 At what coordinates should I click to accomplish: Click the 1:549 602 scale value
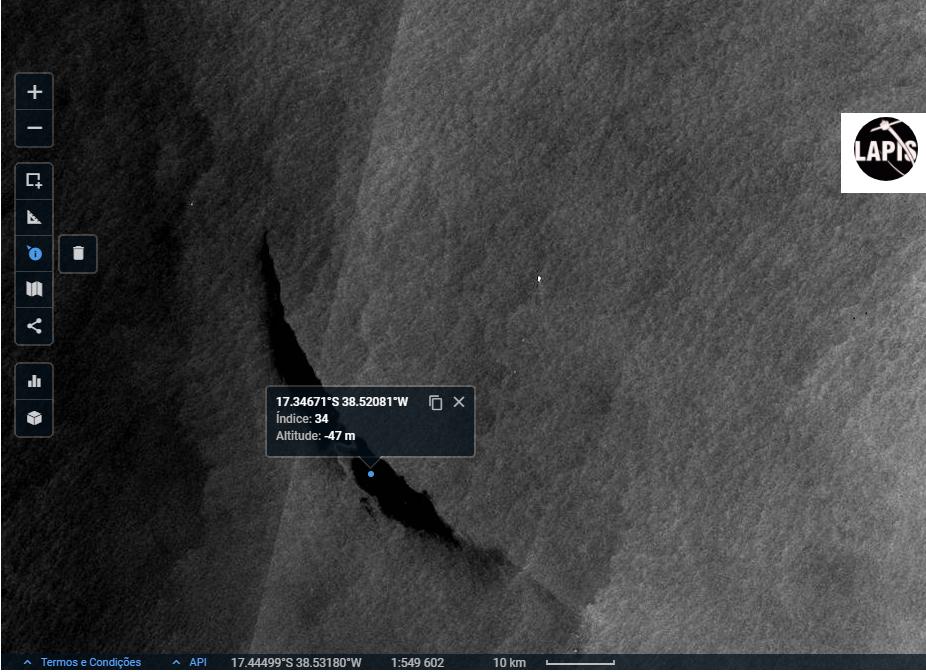[417, 663]
